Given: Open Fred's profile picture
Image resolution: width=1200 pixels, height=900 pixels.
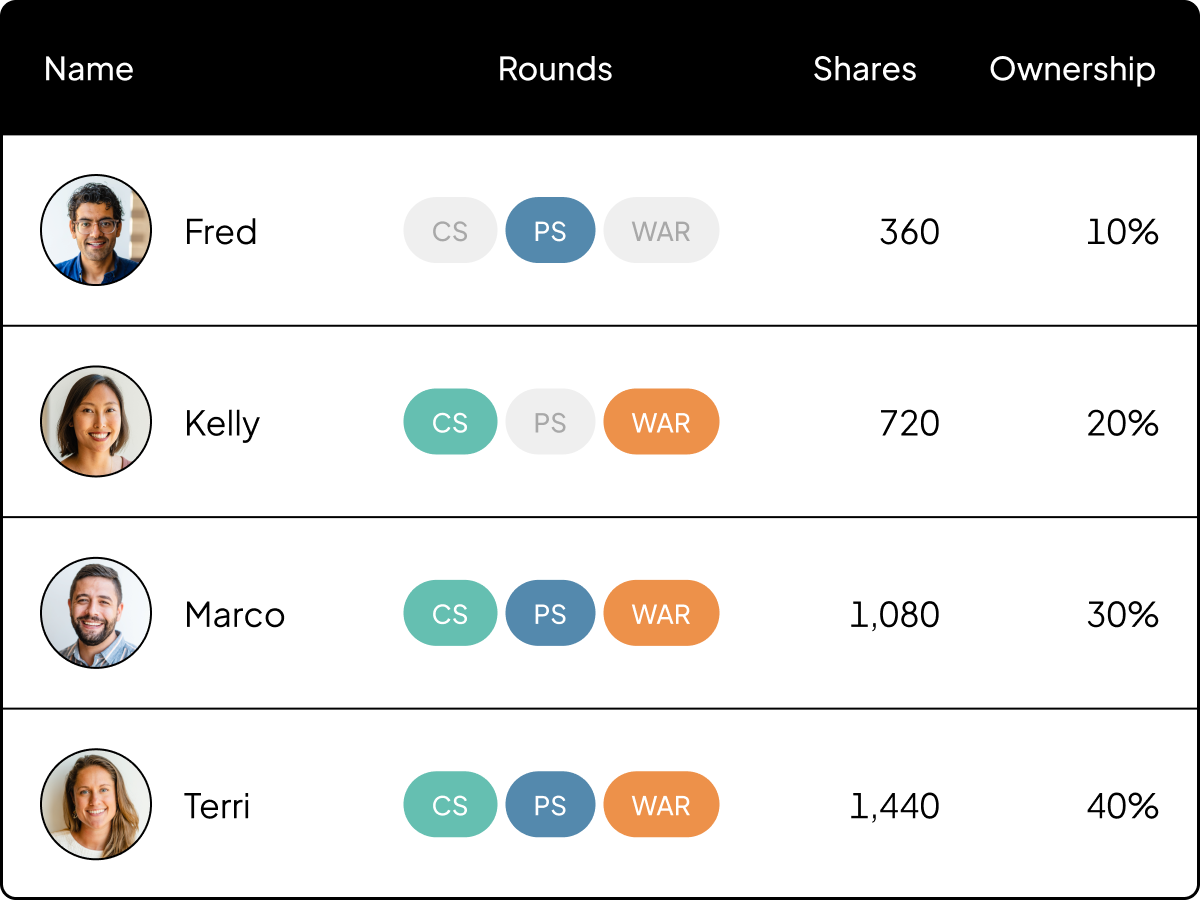Looking at the screenshot, I should (96, 231).
